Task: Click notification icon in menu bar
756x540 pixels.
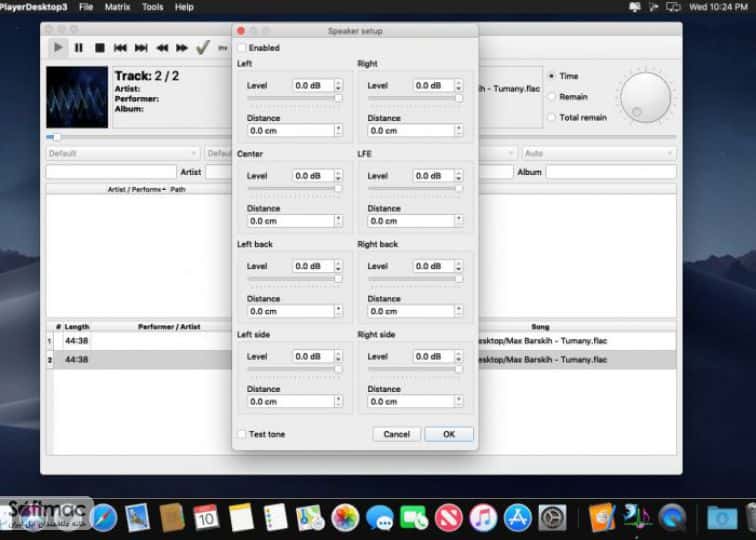Action: click(x=635, y=7)
